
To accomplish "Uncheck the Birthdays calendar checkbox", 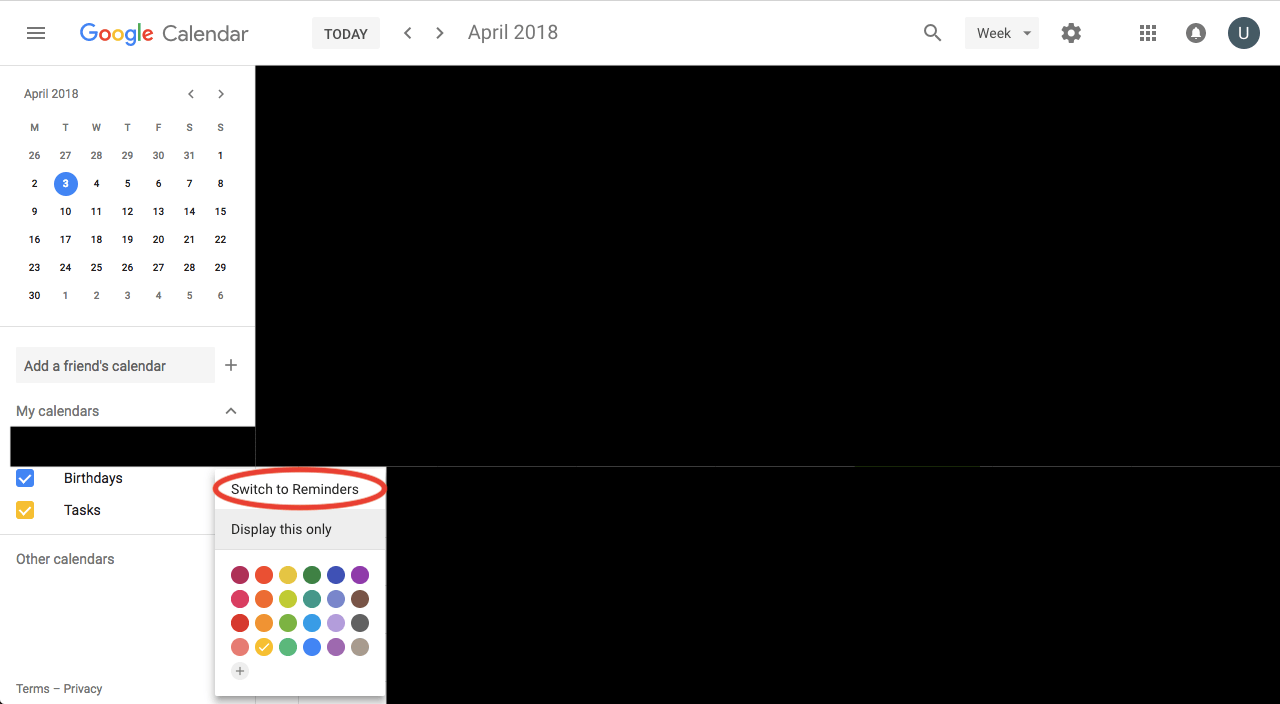I will 25,478.
